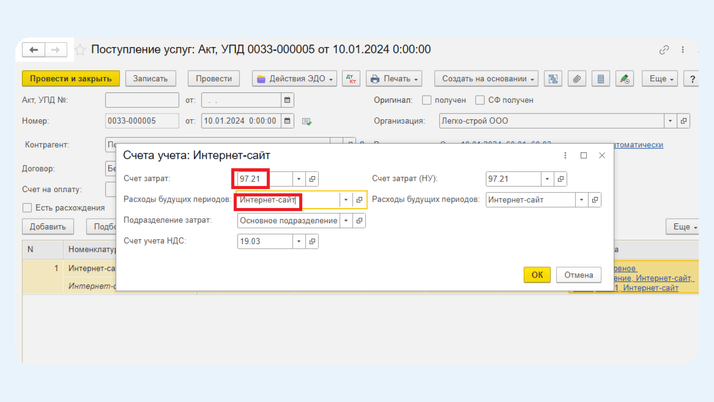Click the Расходы будущих периодов input field

285,200
